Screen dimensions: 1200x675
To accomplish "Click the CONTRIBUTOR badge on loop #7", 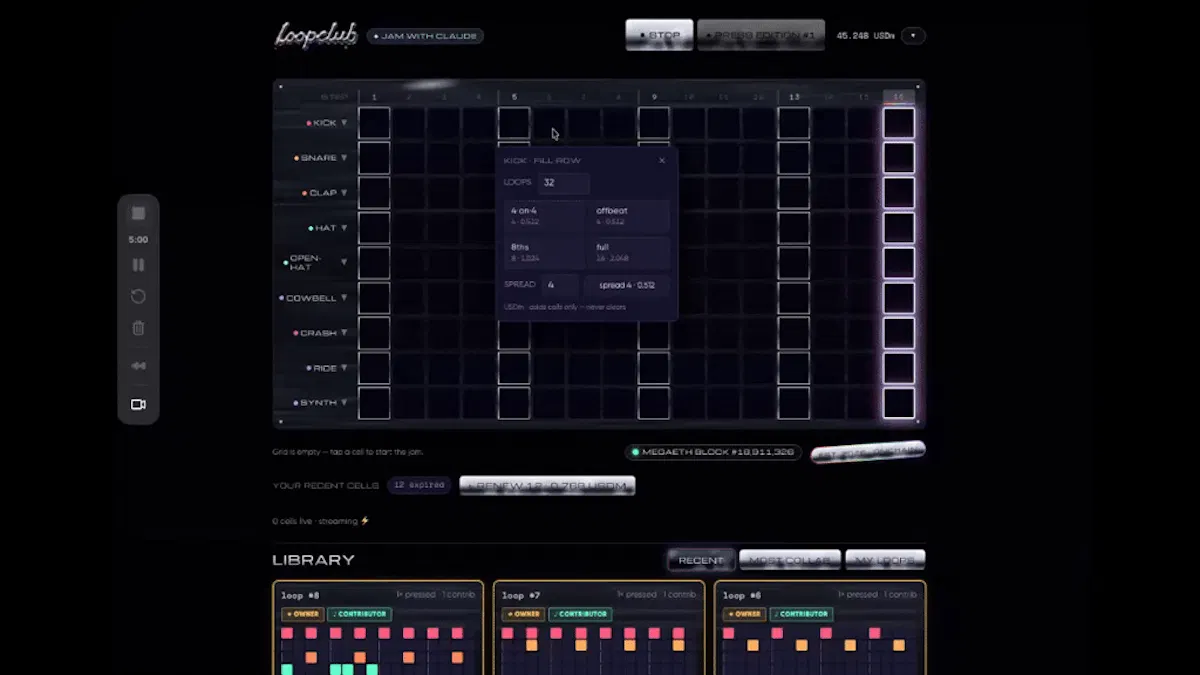I will [580, 614].
